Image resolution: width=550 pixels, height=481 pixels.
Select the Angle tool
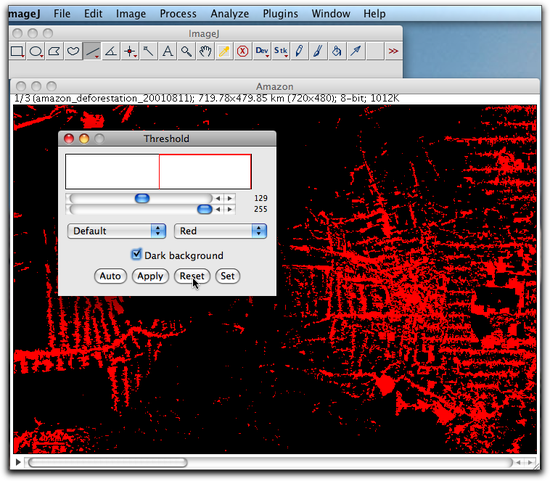pyautogui.click(x=111, y=52)
